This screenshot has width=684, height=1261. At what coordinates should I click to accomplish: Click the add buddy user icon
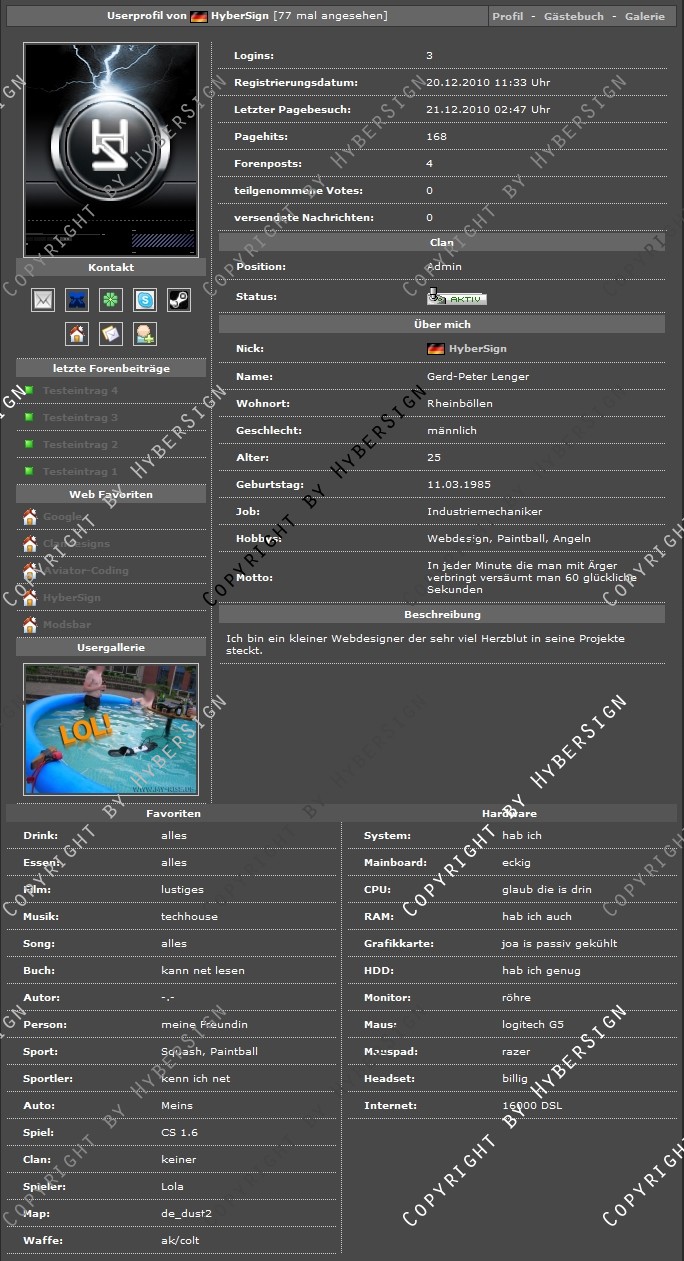pos(145,334)
